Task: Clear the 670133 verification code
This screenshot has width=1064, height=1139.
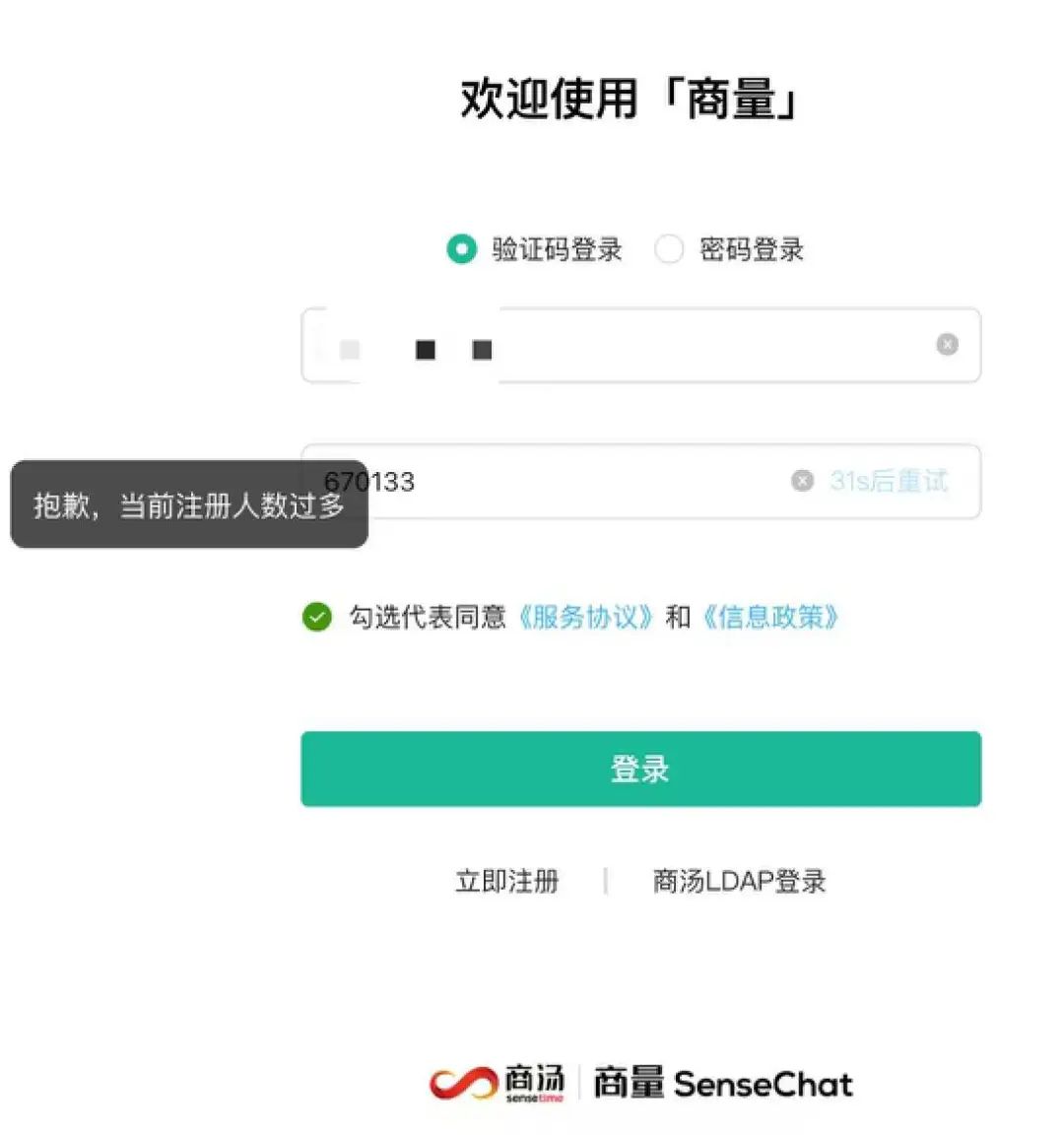Action: (803, 481)
